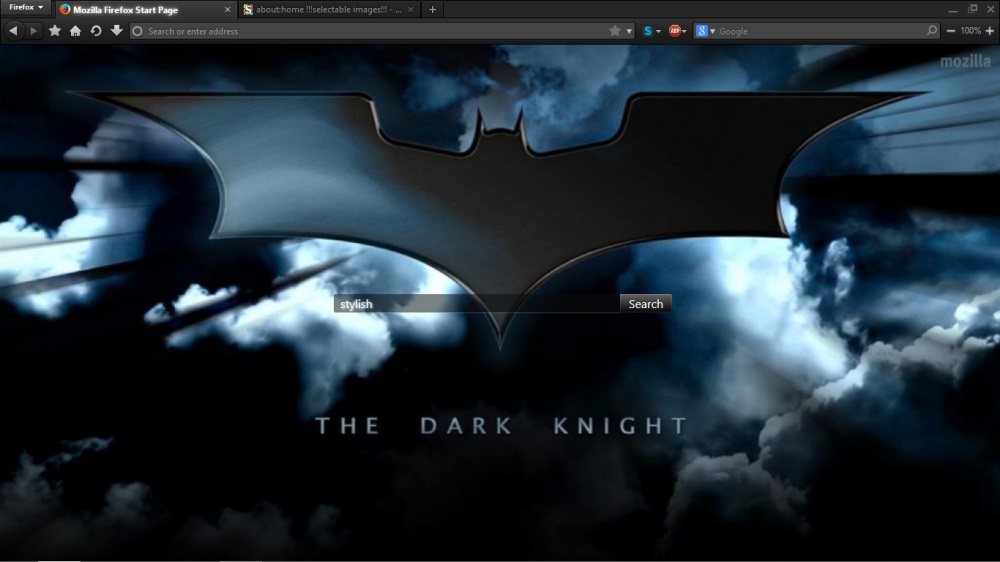Click the site identity icon in address bar
1000x562 pixels.
tap(137, 31)
